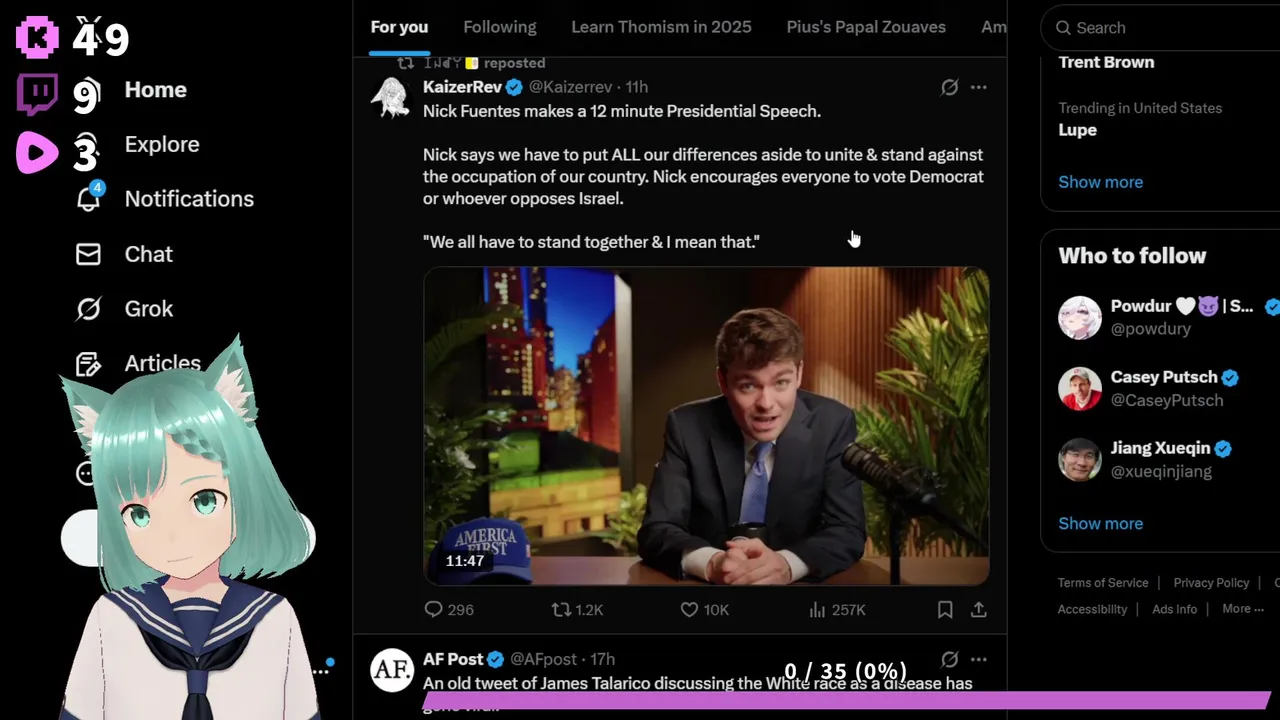The image size is (1280, 720).
Task: Open Jiang Xueqin avatar
Action: [1080, 460]
